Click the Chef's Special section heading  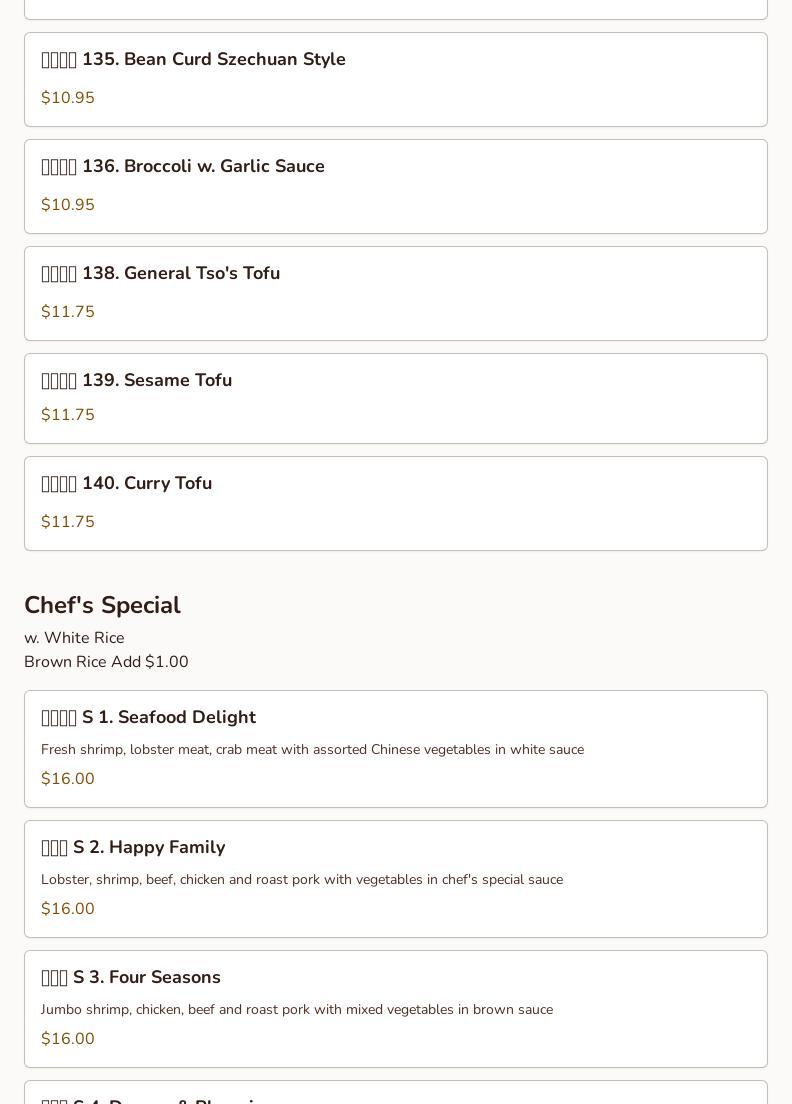103,606
